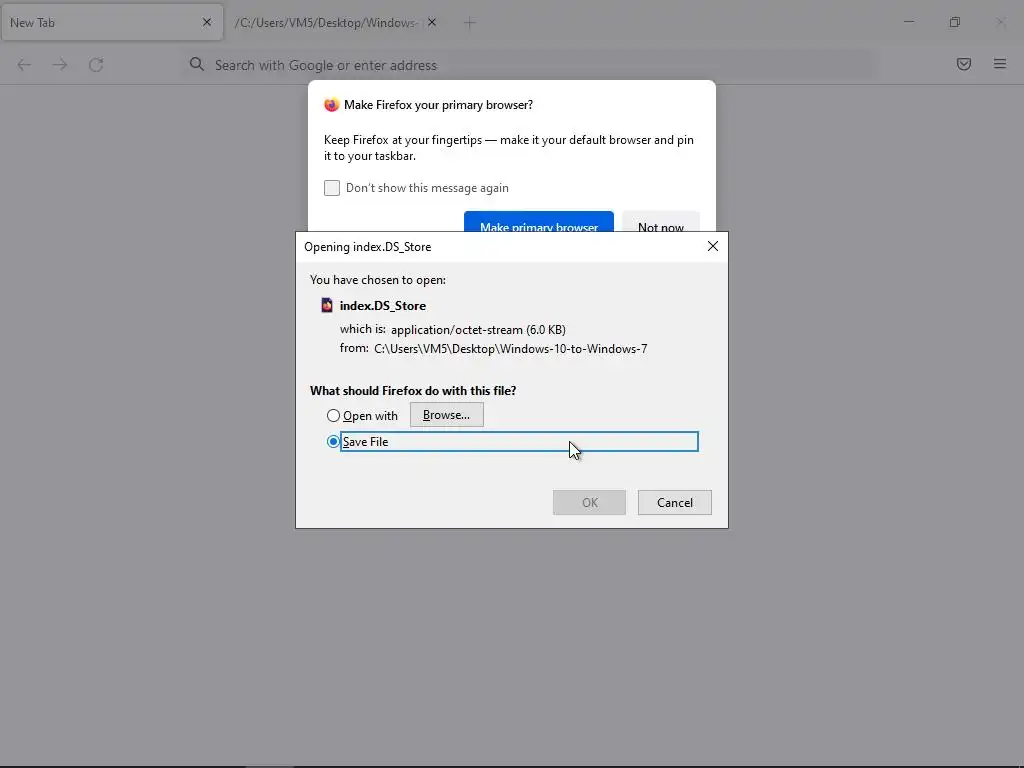Reload the page with refresh icon
The width and height of the screenshot is (1024, 768).
coord(96,65)
